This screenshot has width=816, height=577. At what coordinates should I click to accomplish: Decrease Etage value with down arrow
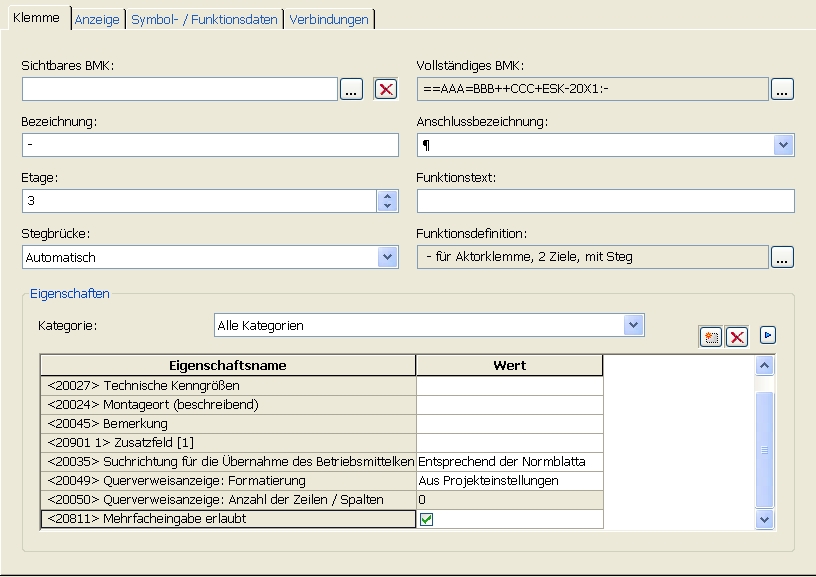(x=387, y=206)
